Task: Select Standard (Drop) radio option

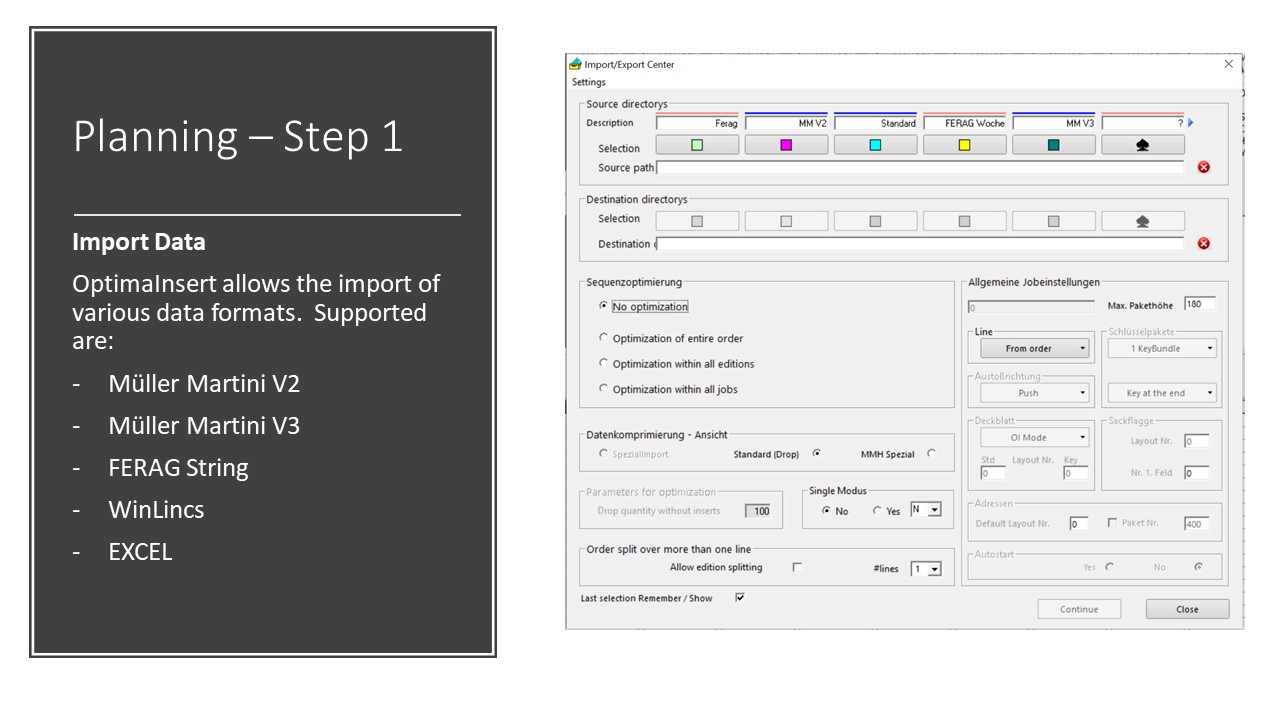Action: (x=817, y=453)
